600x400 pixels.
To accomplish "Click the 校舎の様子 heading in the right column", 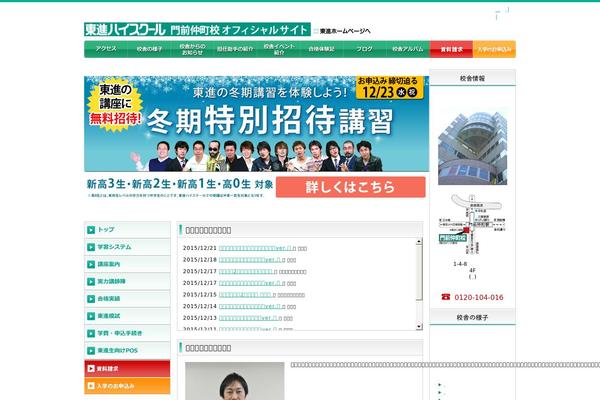I will pos(473,317).
